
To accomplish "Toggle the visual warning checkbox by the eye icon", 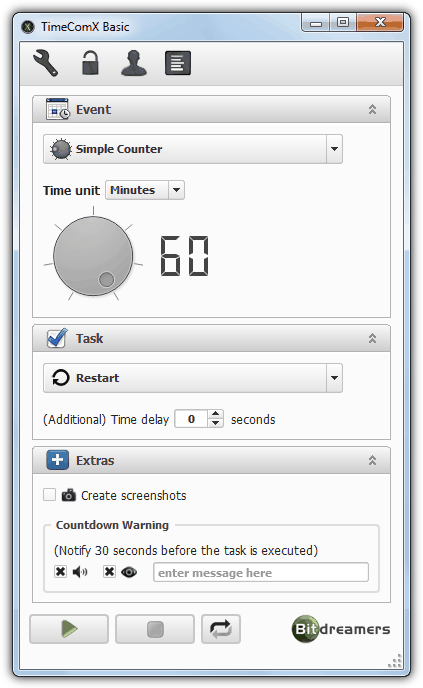I will [109, 571].
